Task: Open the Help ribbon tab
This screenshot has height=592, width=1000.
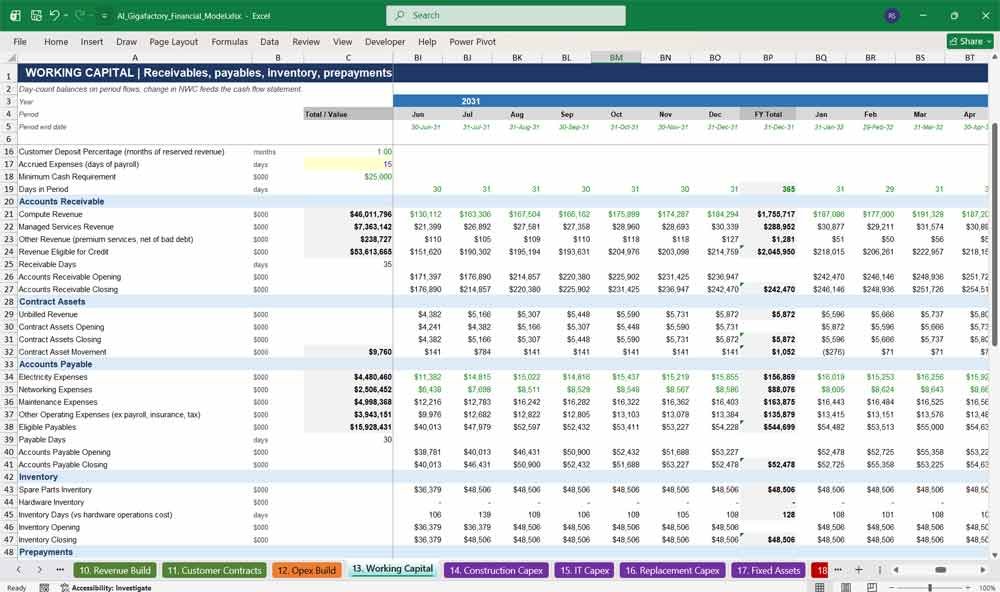Action: point(427,41)
